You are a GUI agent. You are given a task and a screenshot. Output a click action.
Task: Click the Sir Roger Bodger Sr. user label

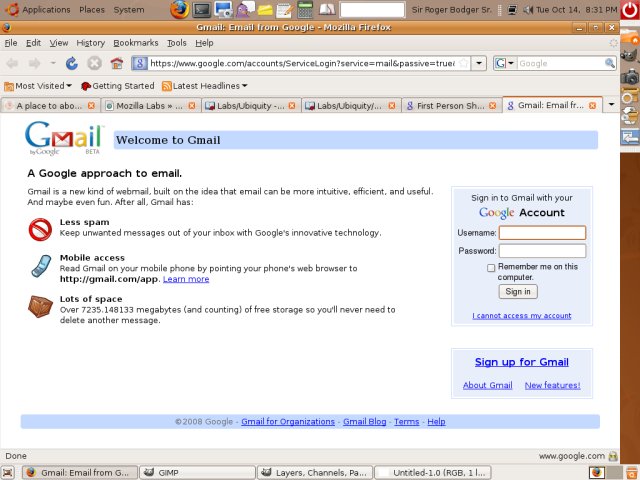pos(452,9)
